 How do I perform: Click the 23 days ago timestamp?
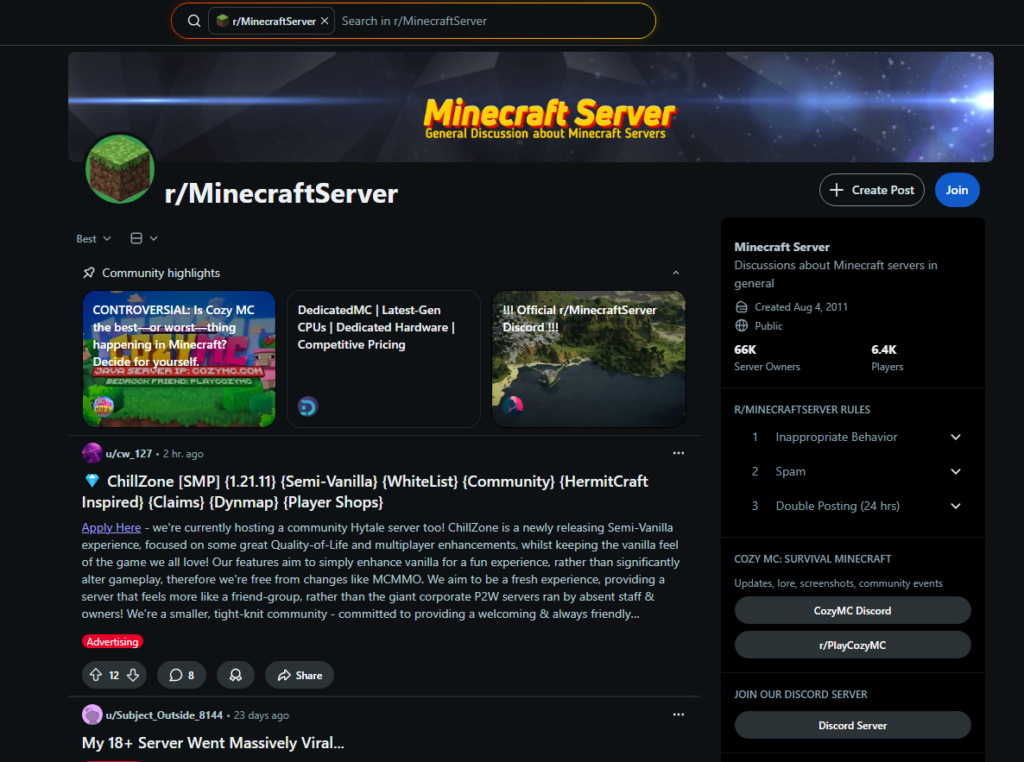[x=261, y=715]
